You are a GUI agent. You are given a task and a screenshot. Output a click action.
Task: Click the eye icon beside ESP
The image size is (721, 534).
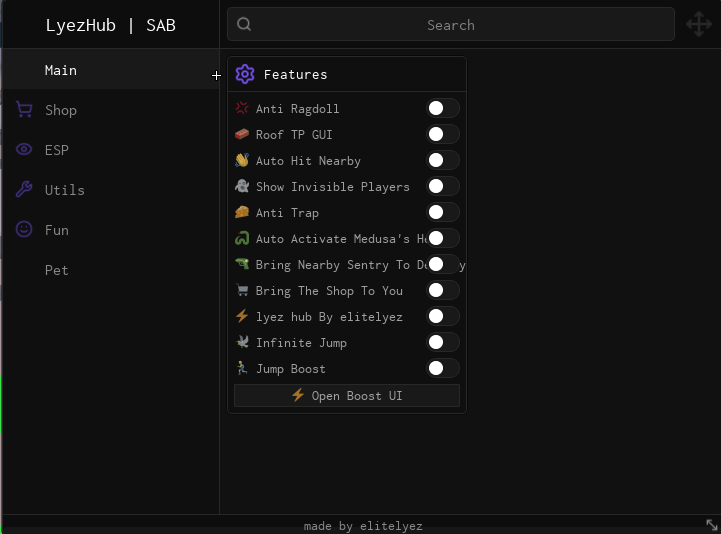(x=24, y=150)
